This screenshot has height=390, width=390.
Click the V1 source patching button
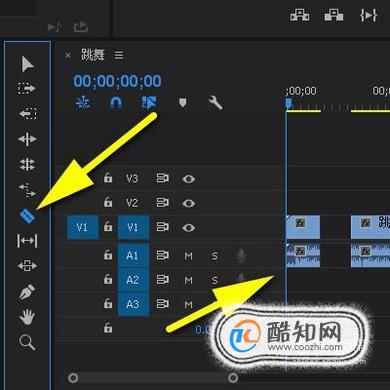[82, 227]
